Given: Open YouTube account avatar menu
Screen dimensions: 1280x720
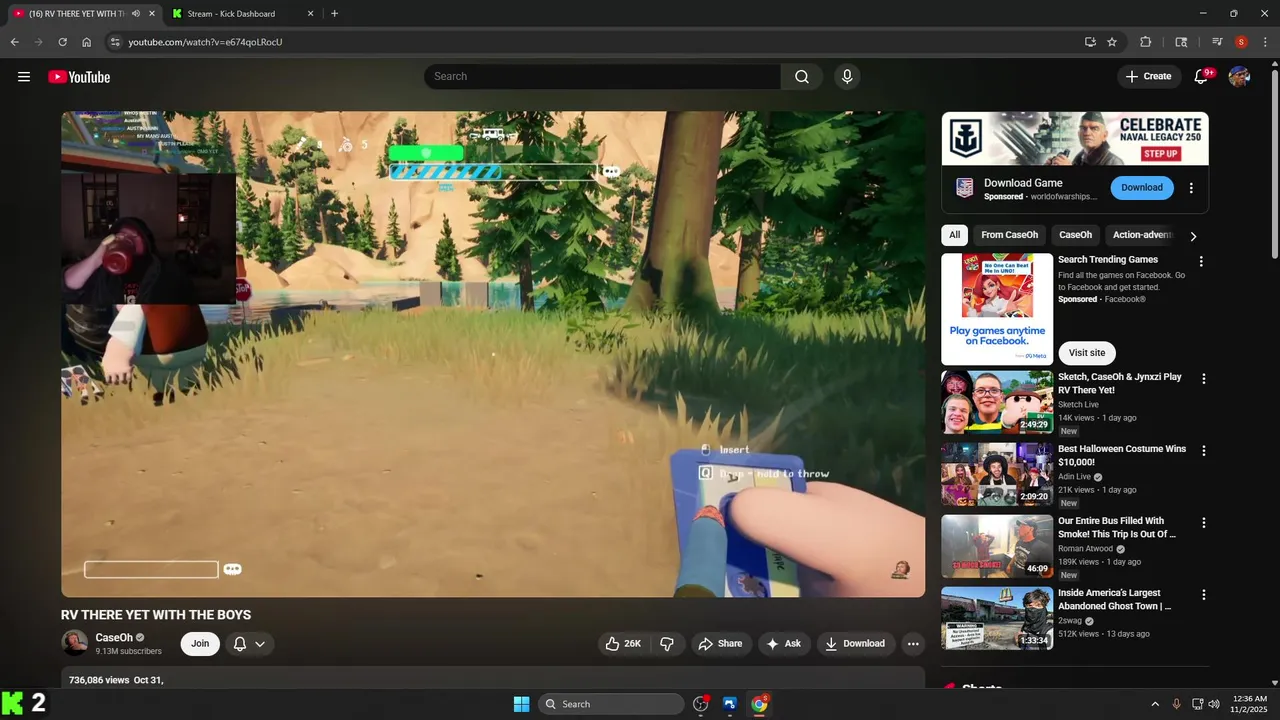Looking at the screenshot, I should (1239, 77).
